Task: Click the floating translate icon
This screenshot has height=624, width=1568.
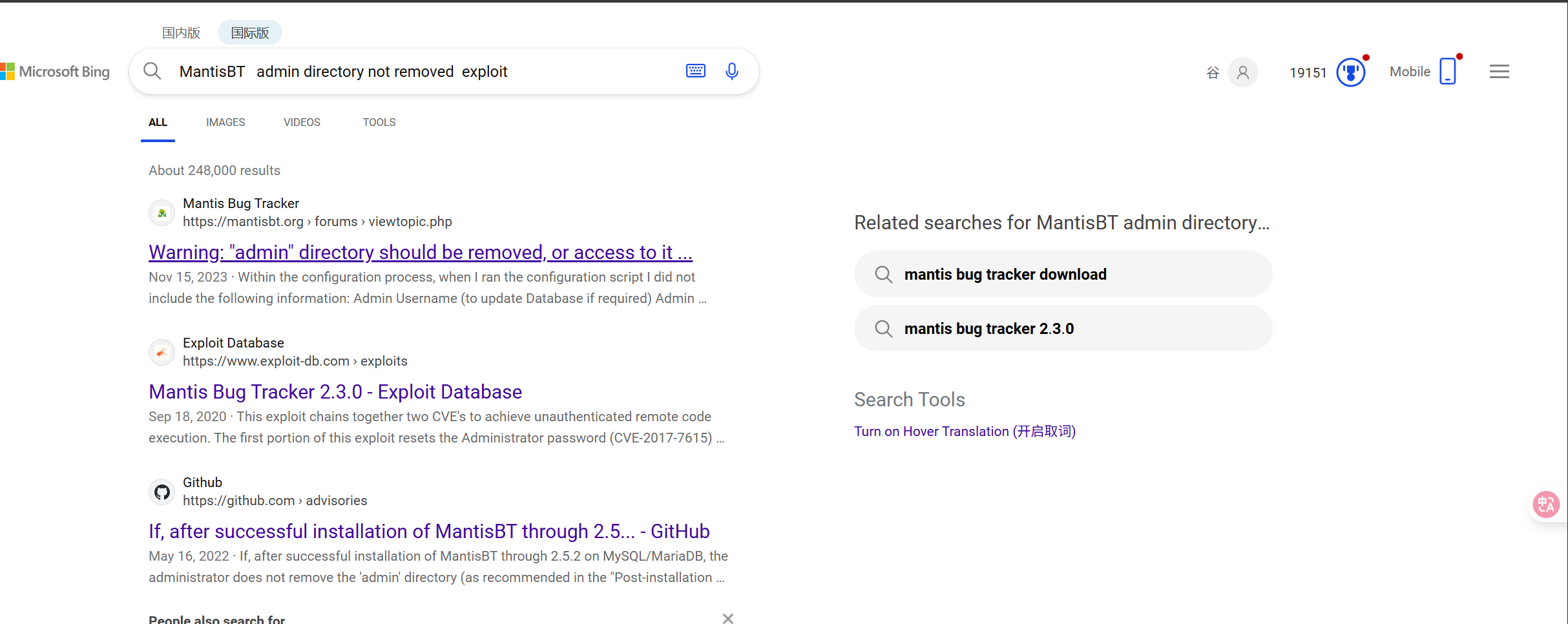Action: [1547, 504]
